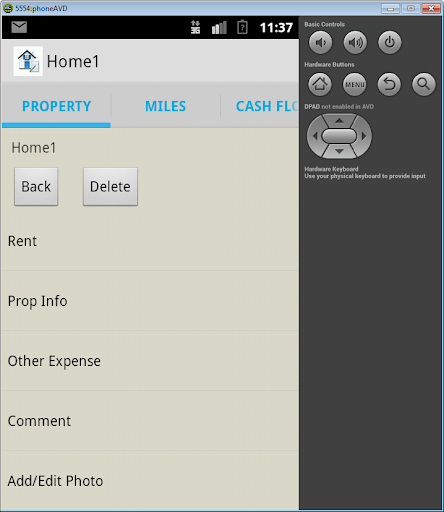Tap the battery status icon
The width and height of the screenshot is (444, 512).
coord(242,27)
